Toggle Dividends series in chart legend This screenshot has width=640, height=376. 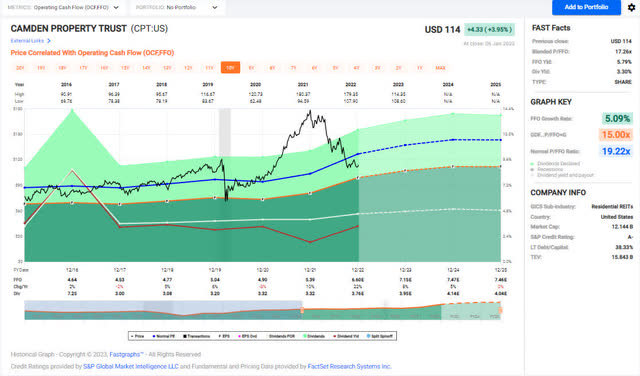314,336
